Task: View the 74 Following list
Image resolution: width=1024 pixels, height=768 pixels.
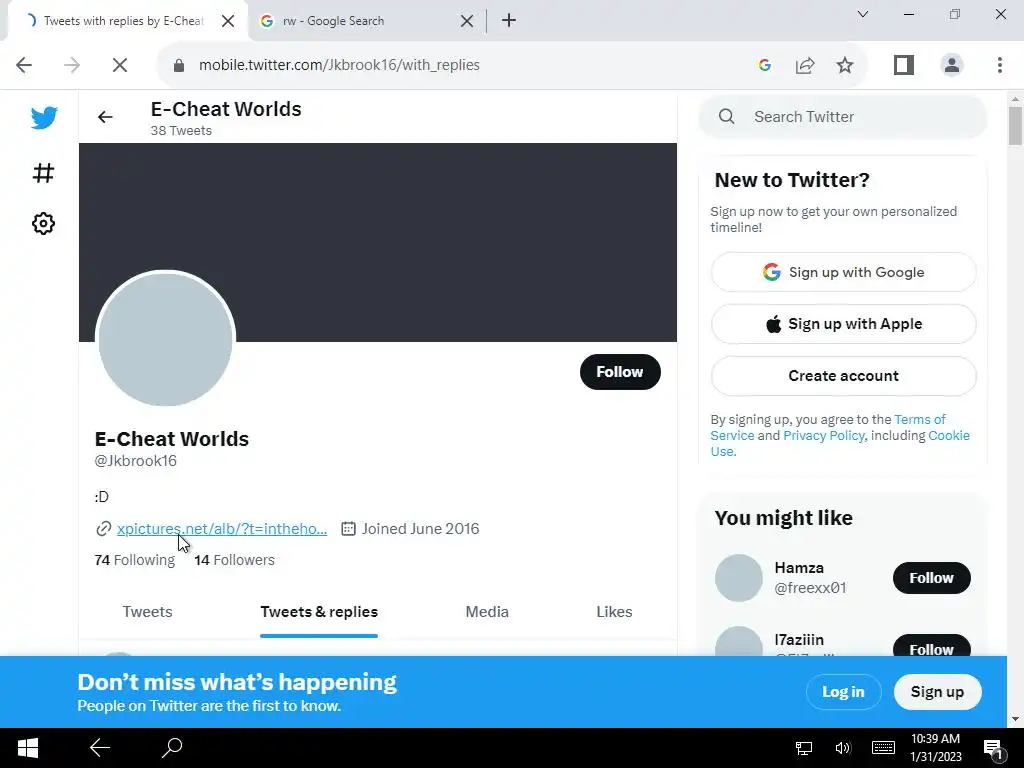Action: pos(135,560)
